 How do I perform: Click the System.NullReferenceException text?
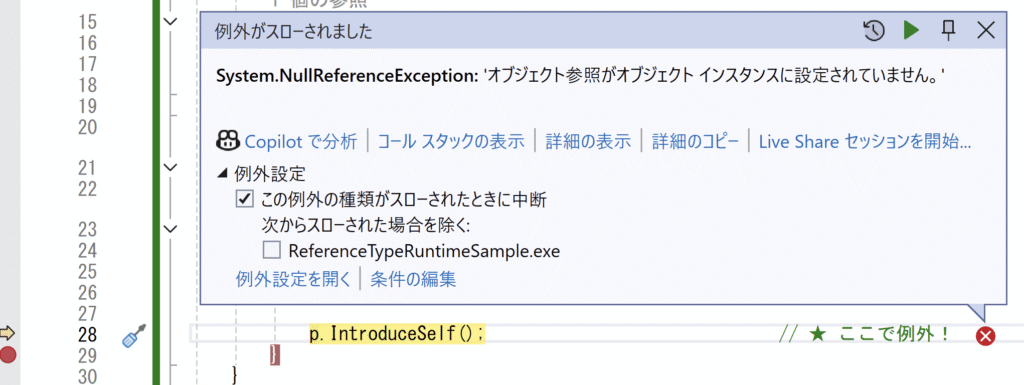[348, 76]
